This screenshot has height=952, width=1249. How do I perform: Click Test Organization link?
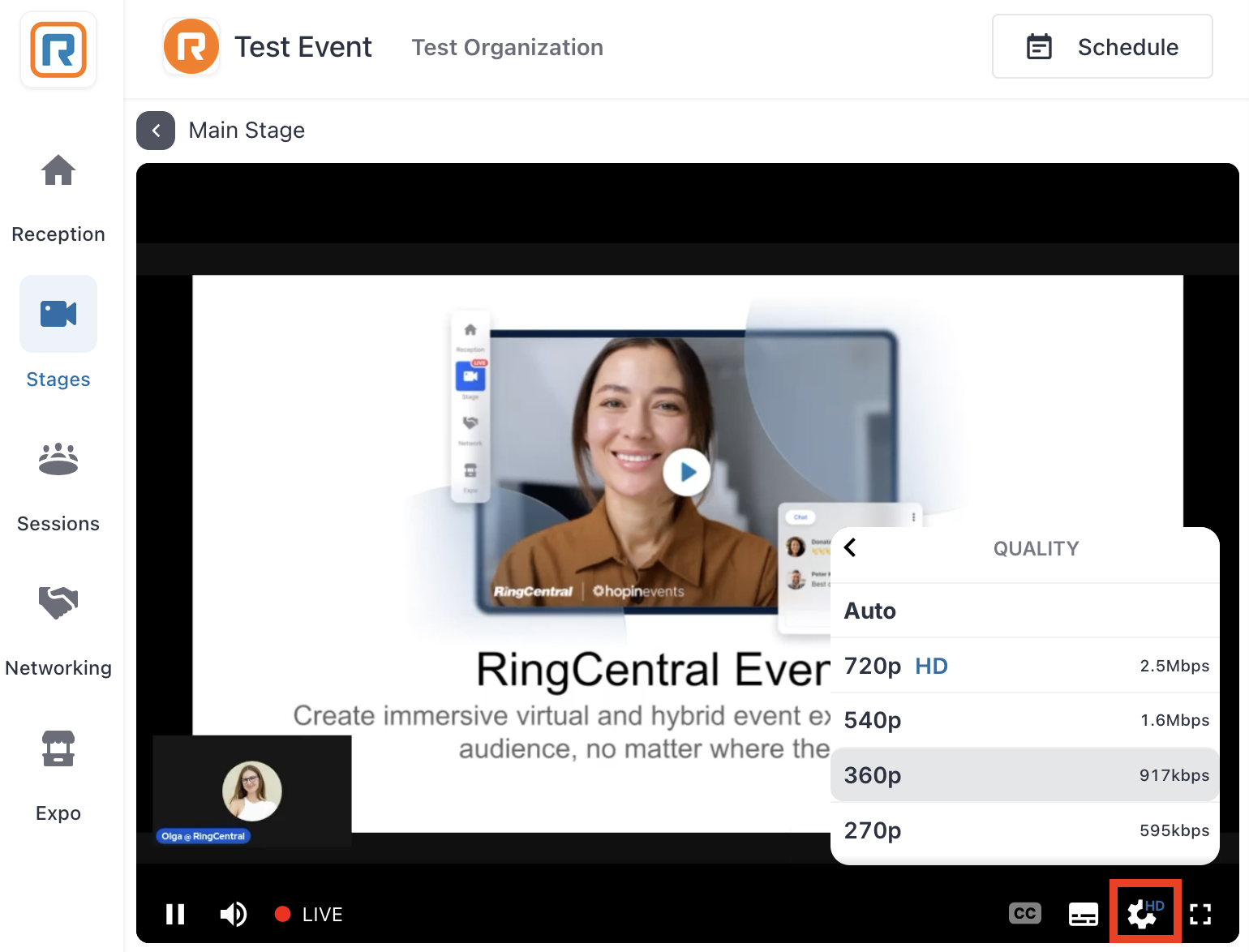[x=508, y=47]
